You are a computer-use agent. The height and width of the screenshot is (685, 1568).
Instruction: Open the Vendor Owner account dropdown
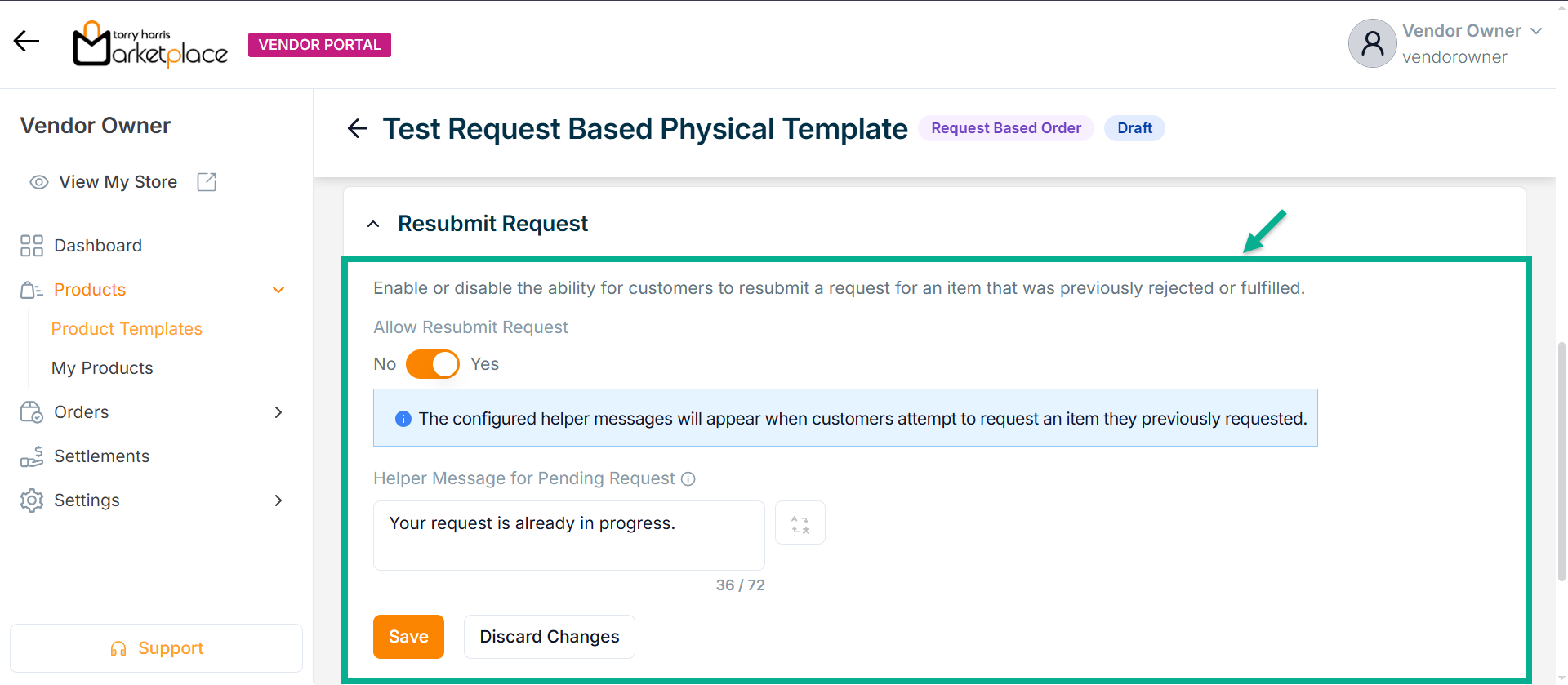[x=1535, y=31]
